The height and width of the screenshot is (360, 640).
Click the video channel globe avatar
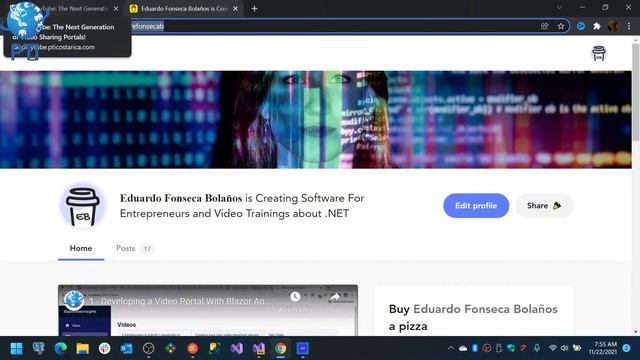[x=74, y=300]
